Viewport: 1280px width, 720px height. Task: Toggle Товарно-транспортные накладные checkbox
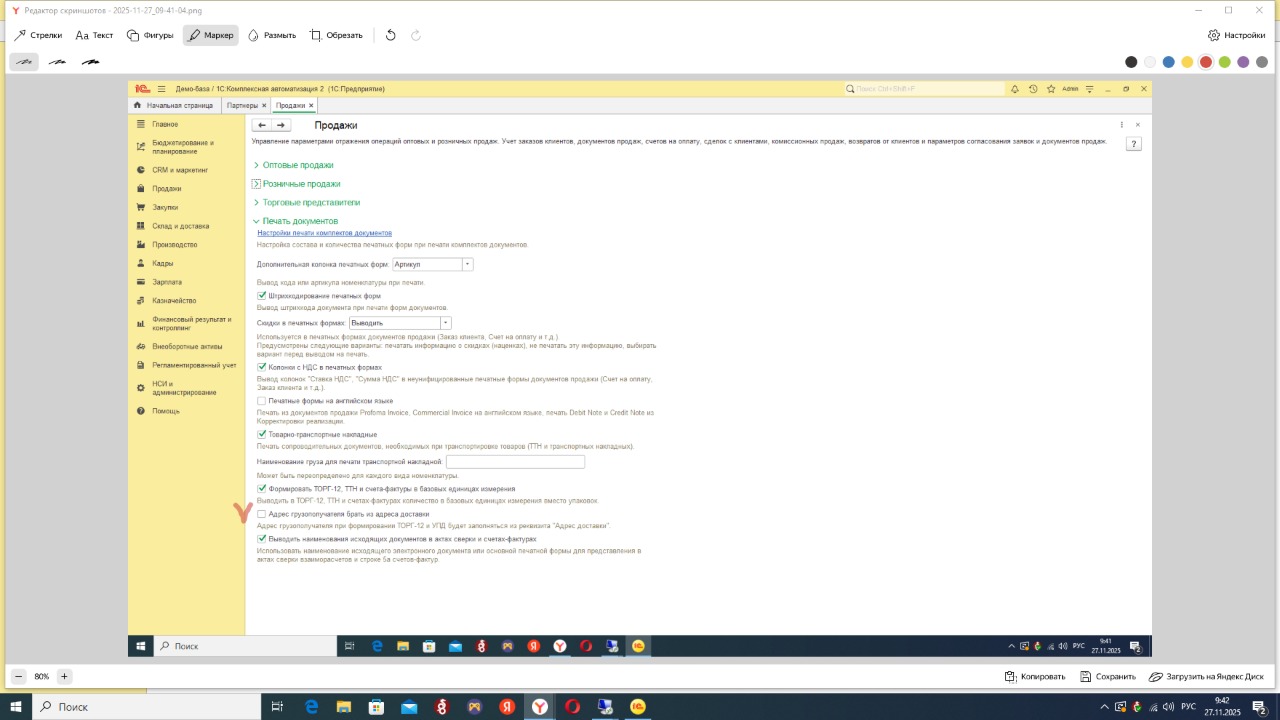[x=262, y=434]
